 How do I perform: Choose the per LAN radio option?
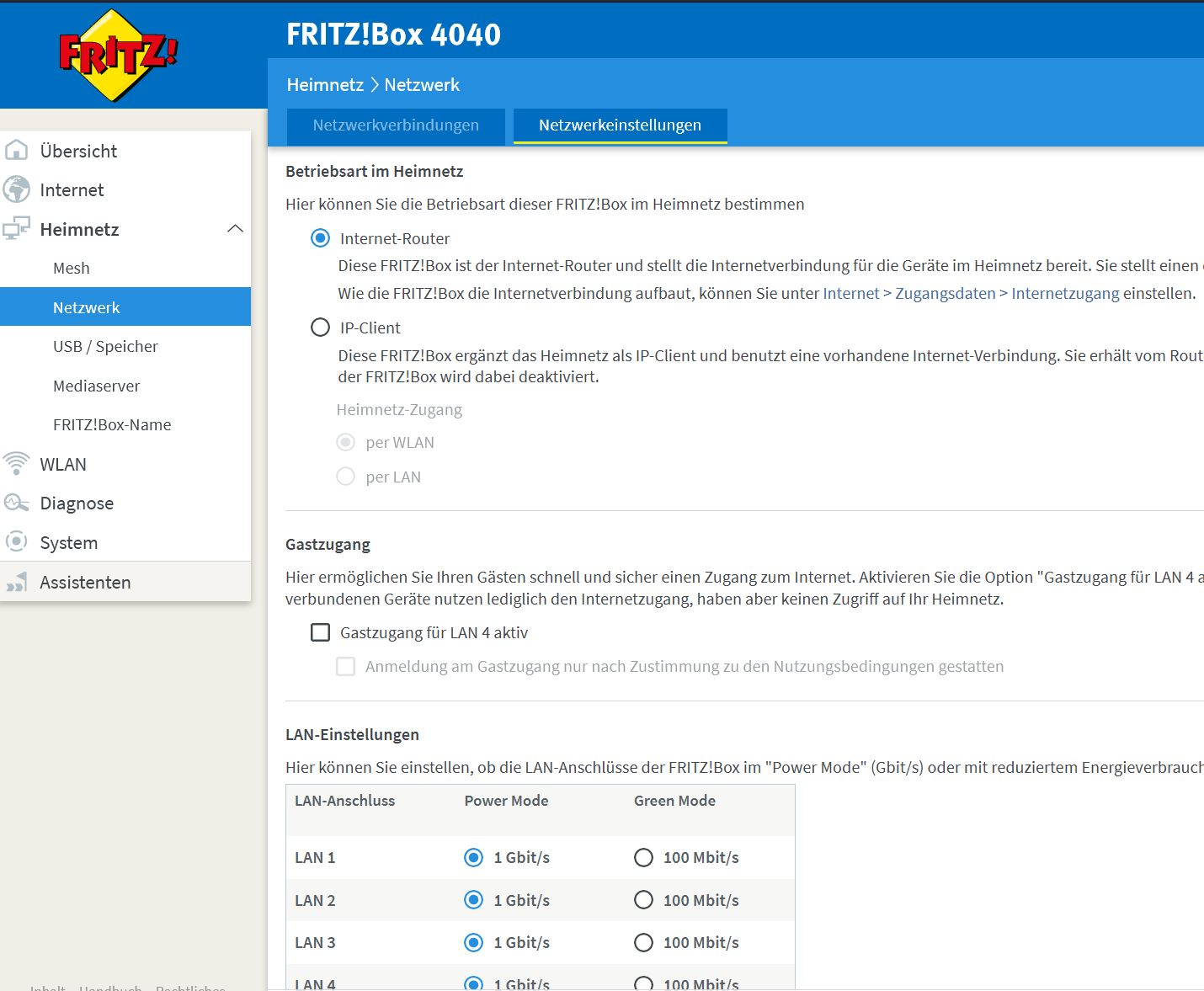click(x=345, y=477)
